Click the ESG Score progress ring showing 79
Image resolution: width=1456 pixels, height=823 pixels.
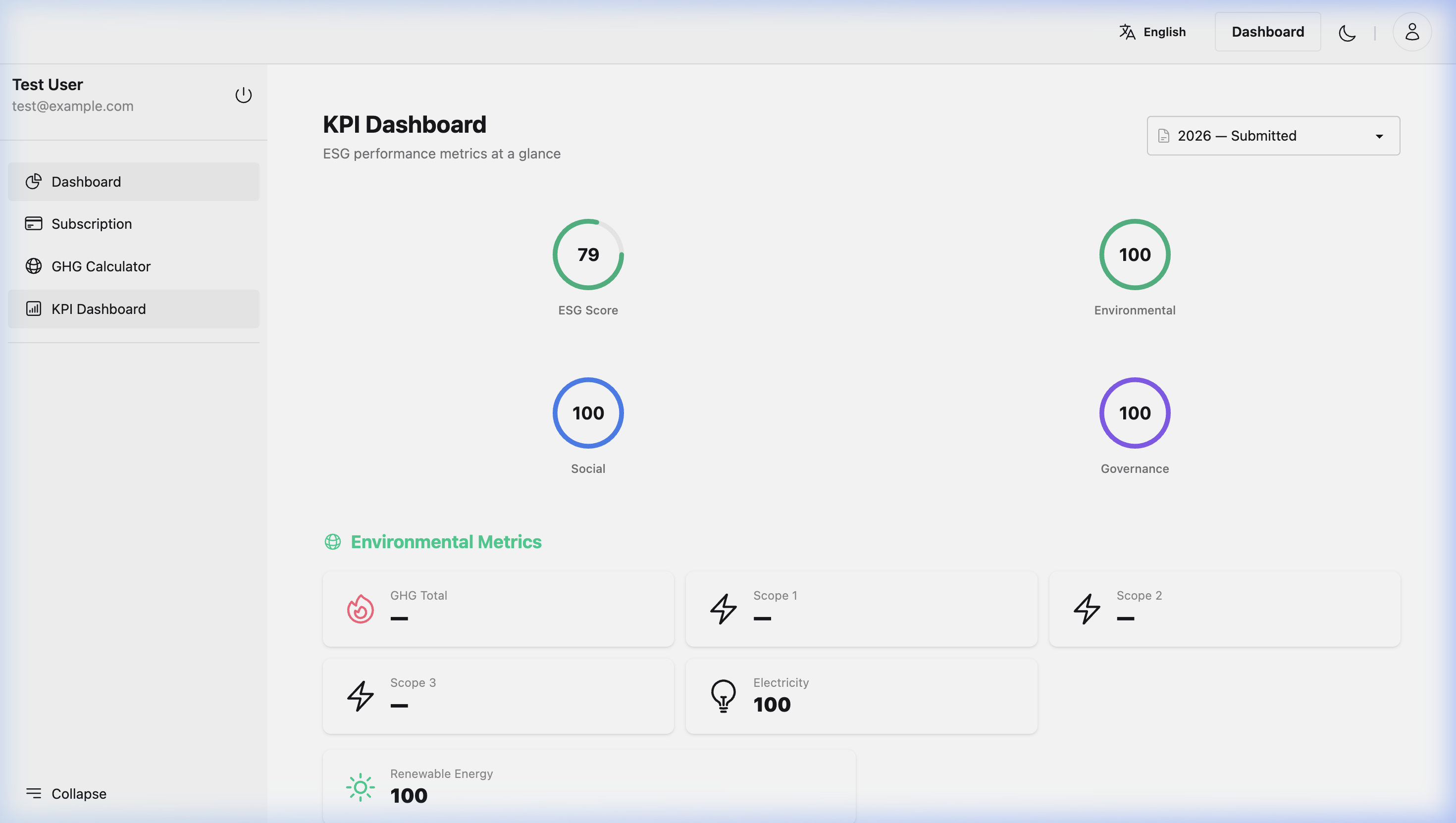587,255
